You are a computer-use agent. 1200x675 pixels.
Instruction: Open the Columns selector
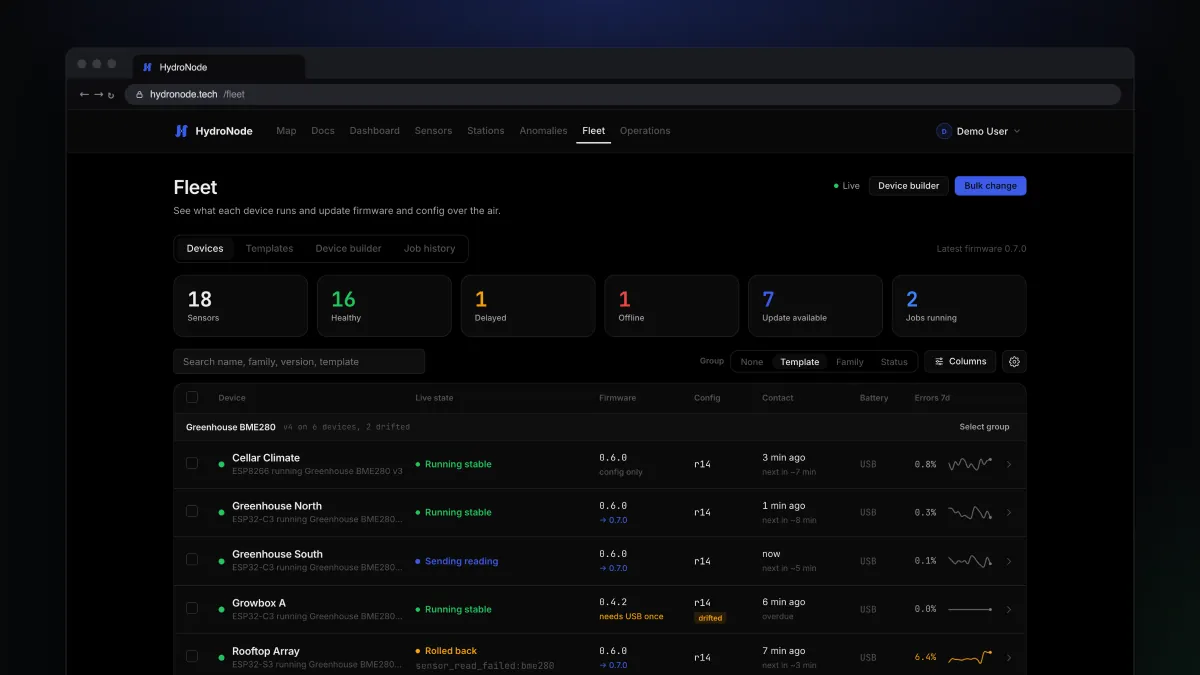pos(960,362)
